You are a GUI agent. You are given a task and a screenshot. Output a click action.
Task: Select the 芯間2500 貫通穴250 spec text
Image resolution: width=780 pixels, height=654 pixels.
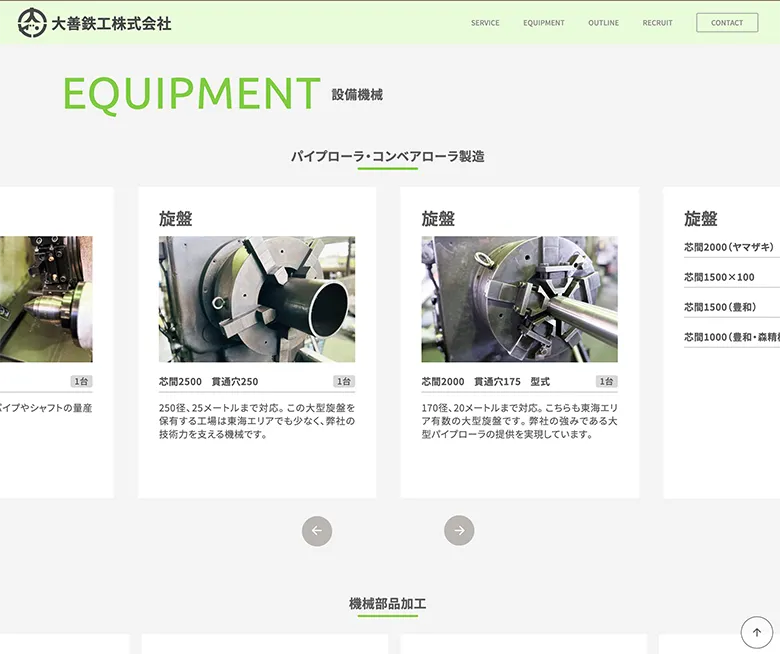click(208, 381)
